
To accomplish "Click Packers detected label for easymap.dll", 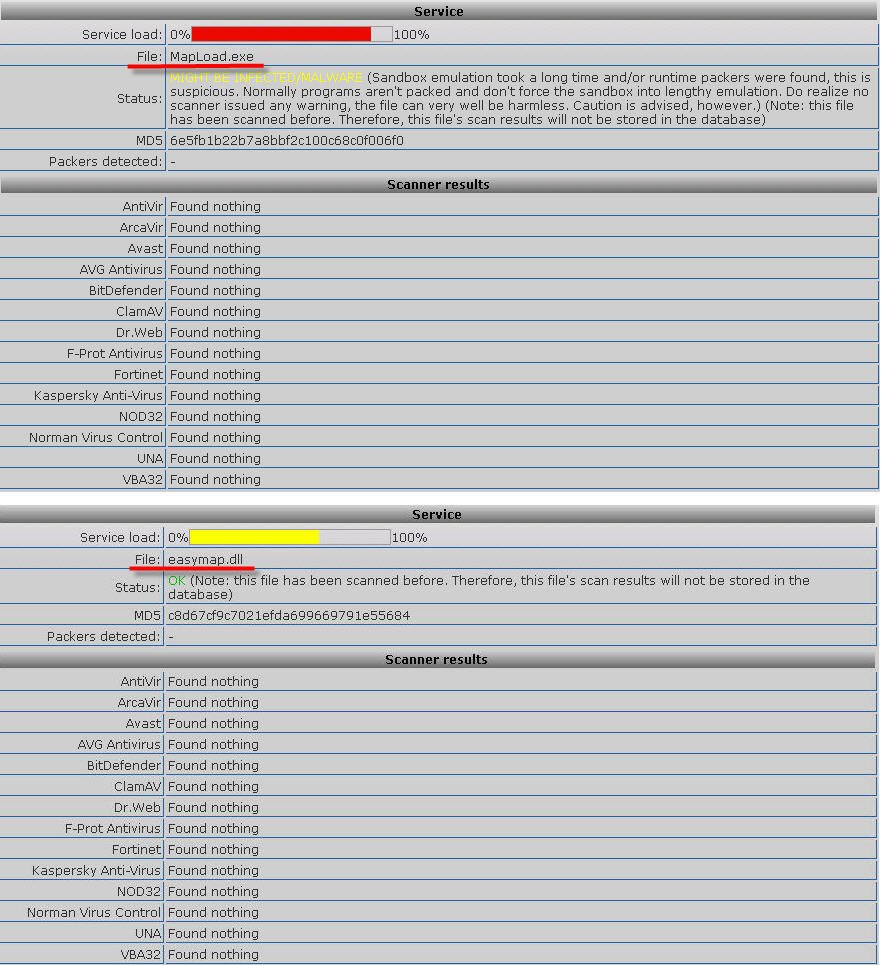I will point(104,636).
